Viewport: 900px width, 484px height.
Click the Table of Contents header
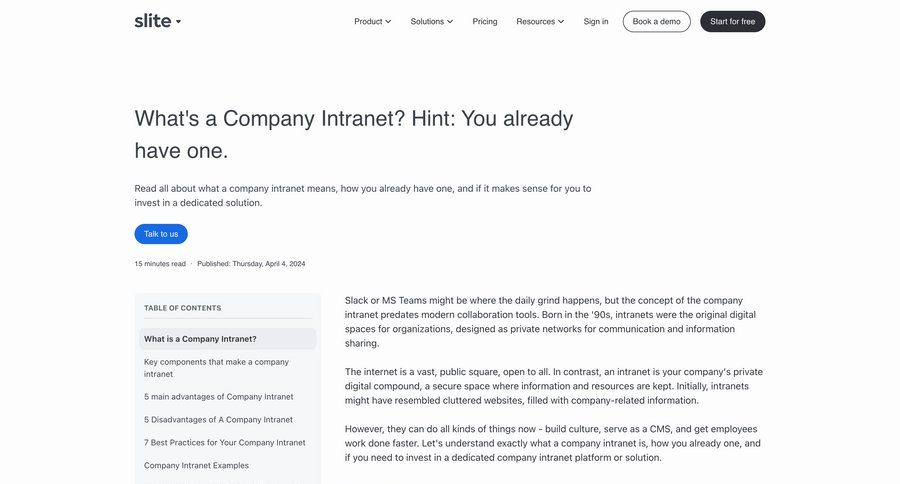(x=183, y=308)
